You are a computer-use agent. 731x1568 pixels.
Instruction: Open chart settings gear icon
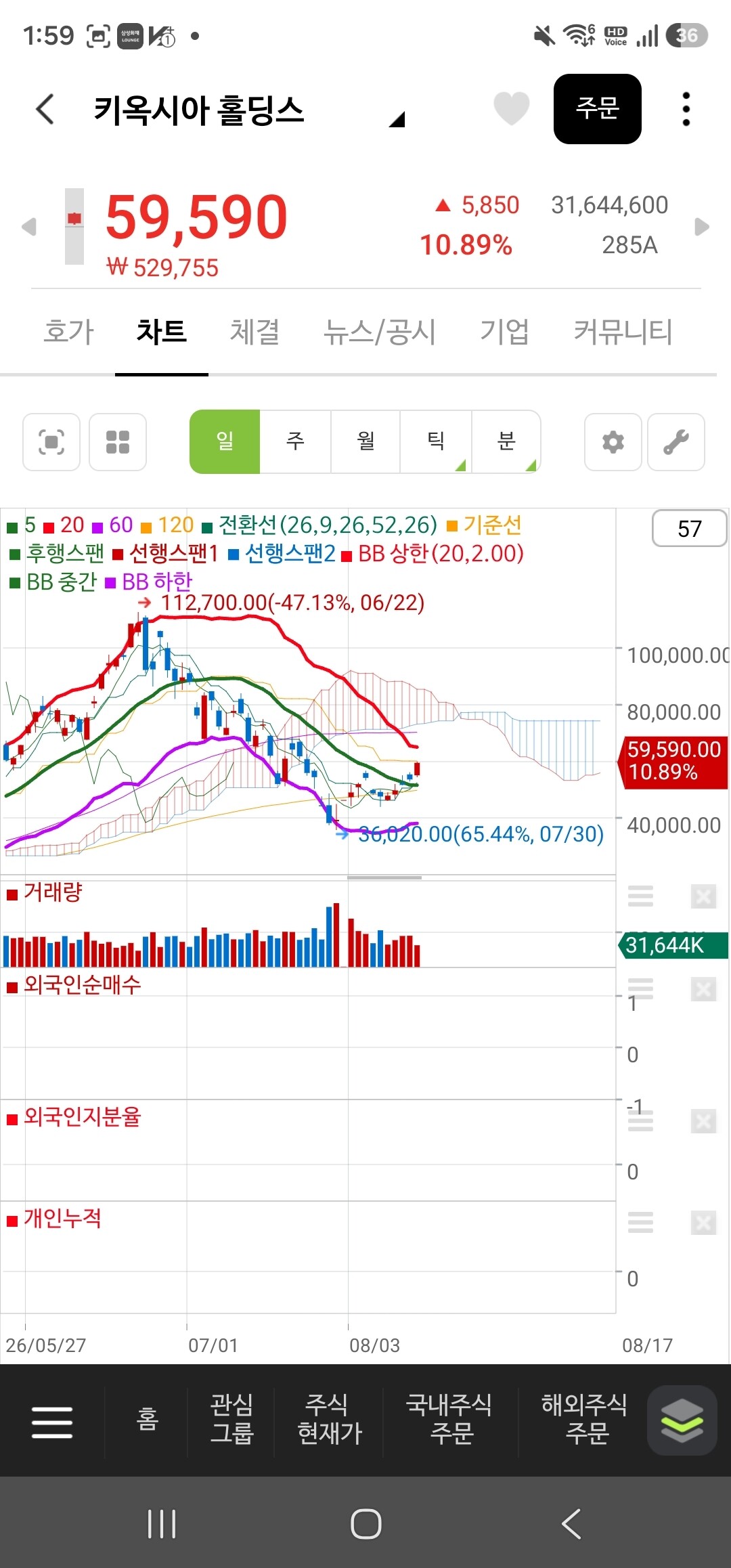(x=613, y=442)
